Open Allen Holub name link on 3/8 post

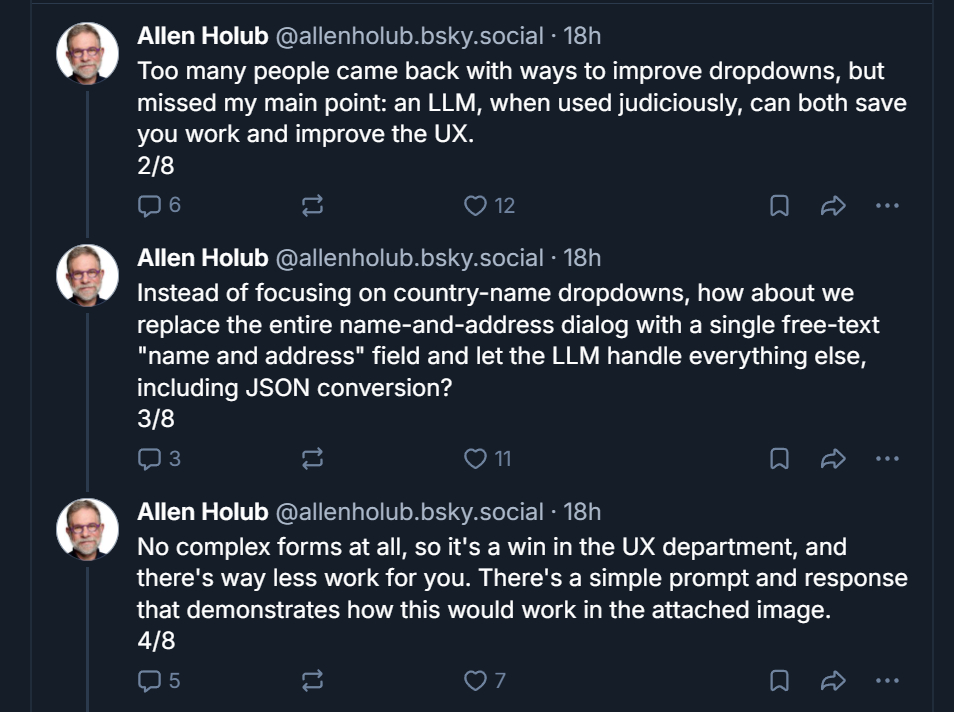(202, 258)
